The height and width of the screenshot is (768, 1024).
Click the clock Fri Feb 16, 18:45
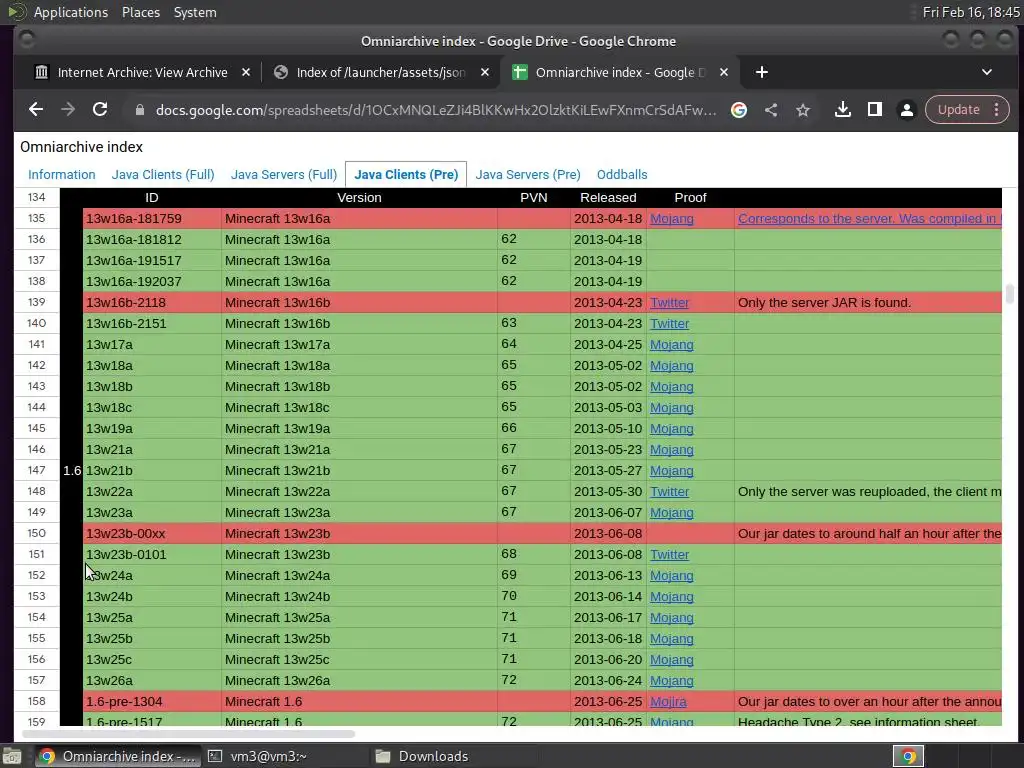pos(970,12)
